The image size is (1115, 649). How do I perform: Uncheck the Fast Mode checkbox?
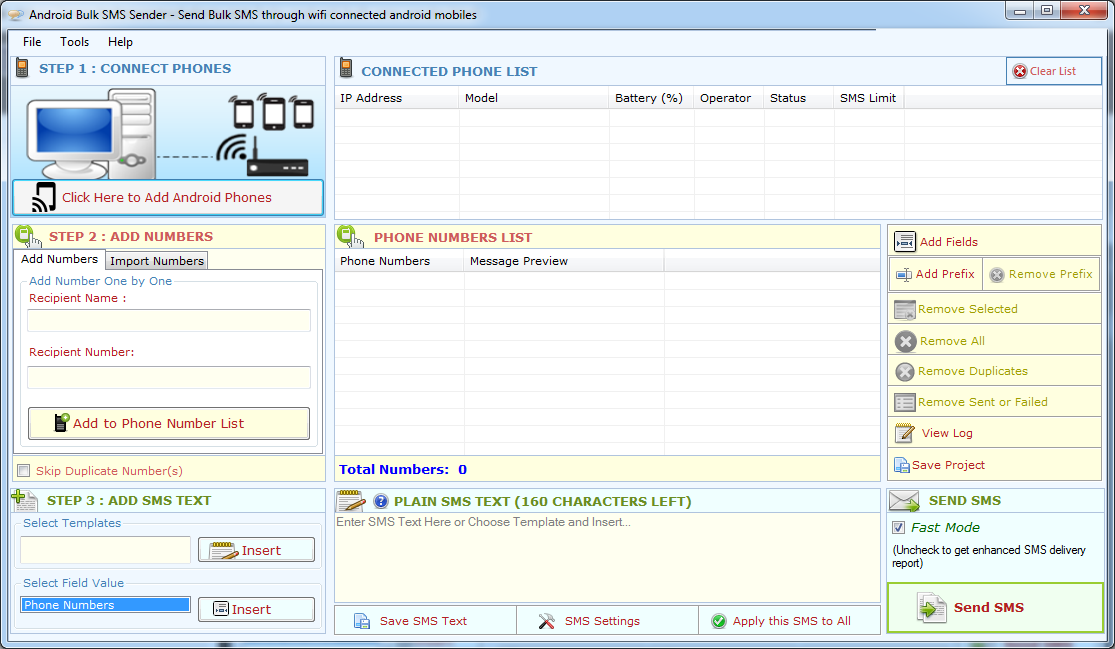(899, 527)
